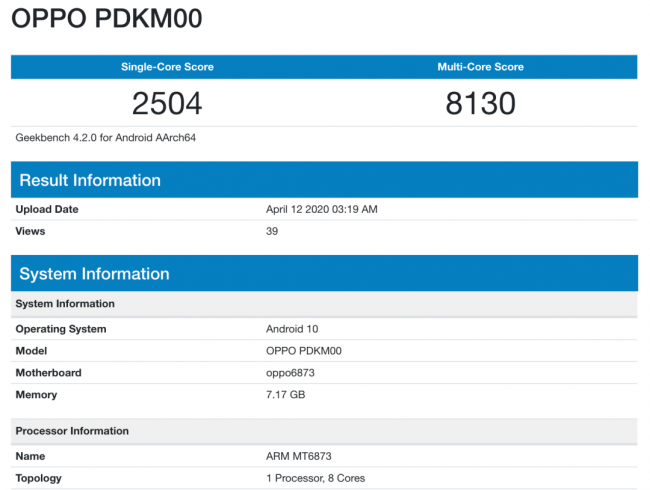Select the Single-Core Score header

pyautogui.click(x=167, y=67)
